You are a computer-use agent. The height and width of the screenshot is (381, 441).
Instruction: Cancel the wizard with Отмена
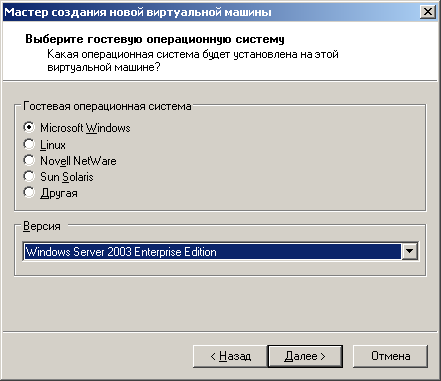click(390, 356)
